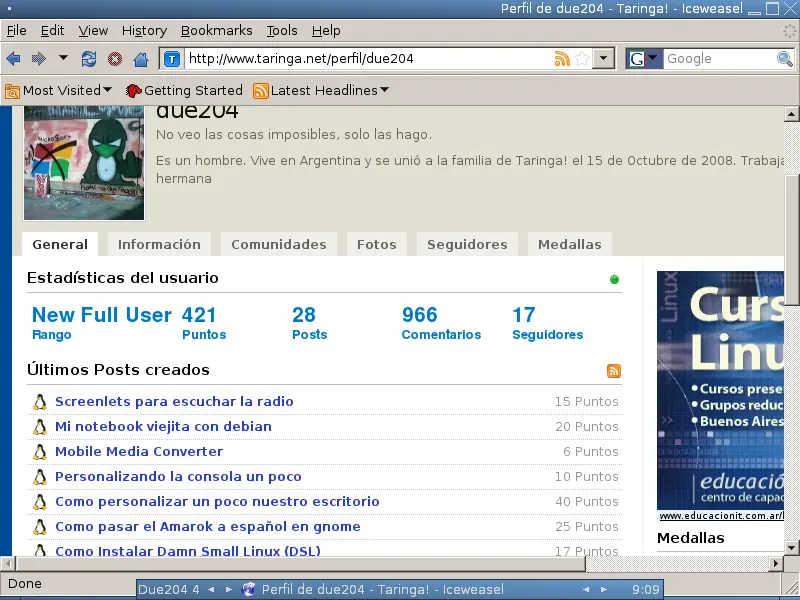Subscribe via RSS icon in address bar
800x600 pixels.
point(562,59)
